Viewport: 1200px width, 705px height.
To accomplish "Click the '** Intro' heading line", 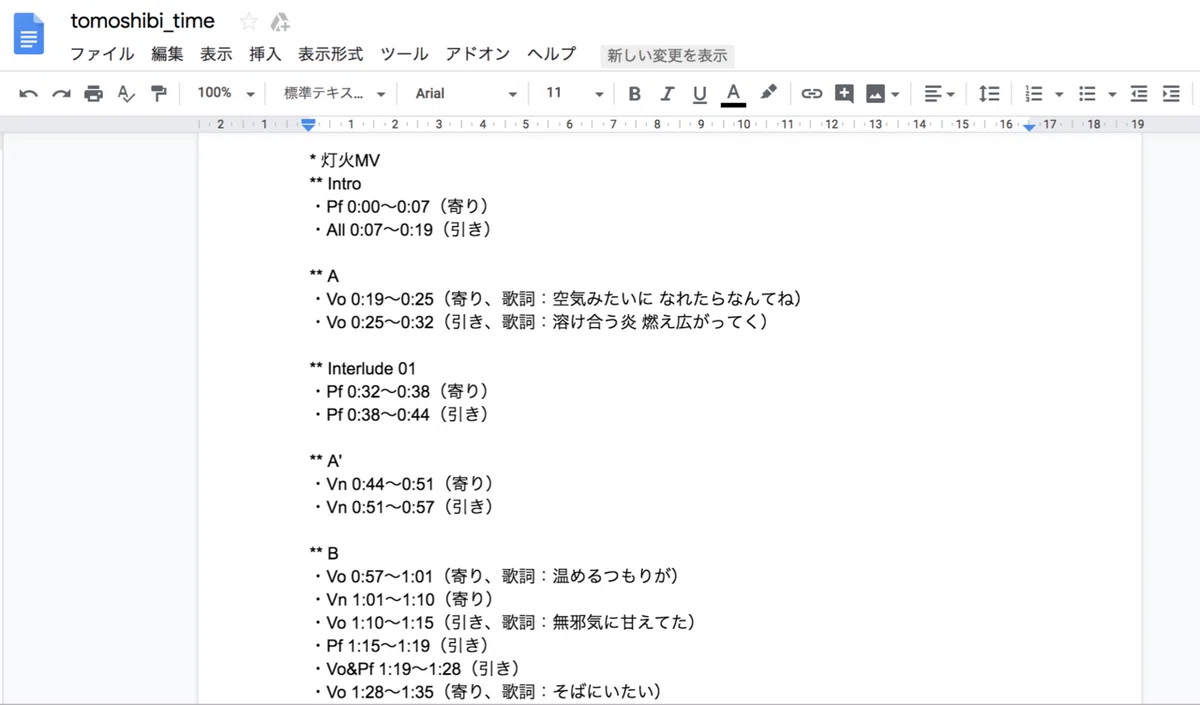I will point(336,184).
